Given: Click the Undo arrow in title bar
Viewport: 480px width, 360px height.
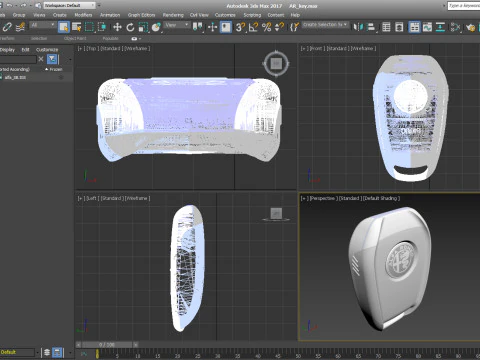Looking at the screenshot, I should point(9,5).
